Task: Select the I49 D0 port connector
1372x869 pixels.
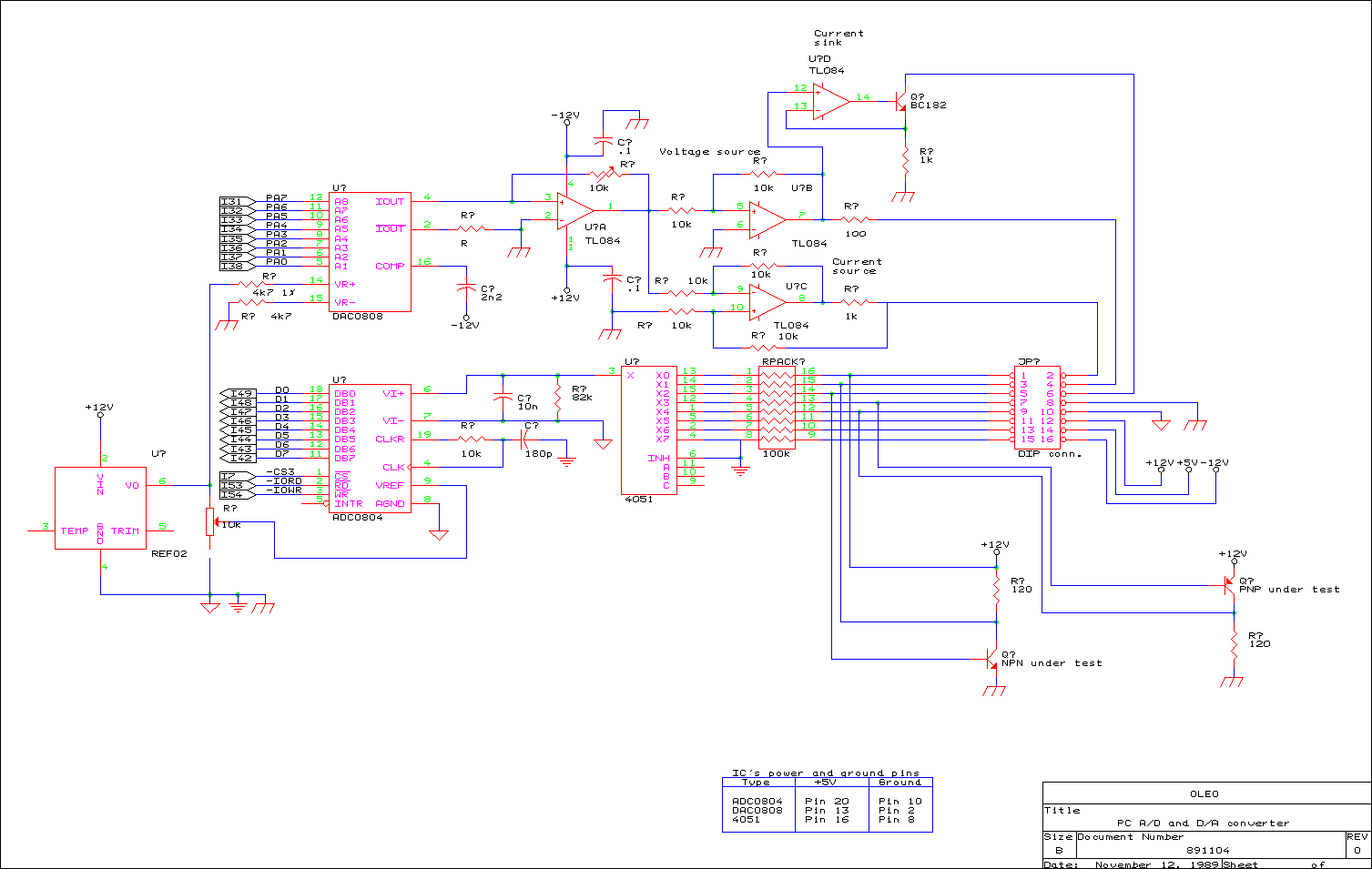Action: click(x=238, y=393)
